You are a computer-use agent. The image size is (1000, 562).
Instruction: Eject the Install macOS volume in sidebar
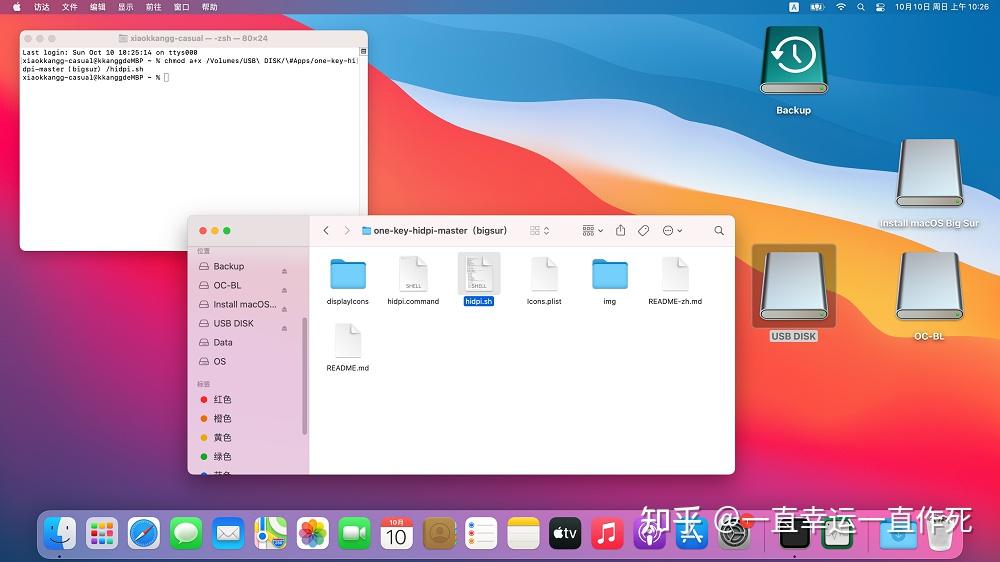284,309
